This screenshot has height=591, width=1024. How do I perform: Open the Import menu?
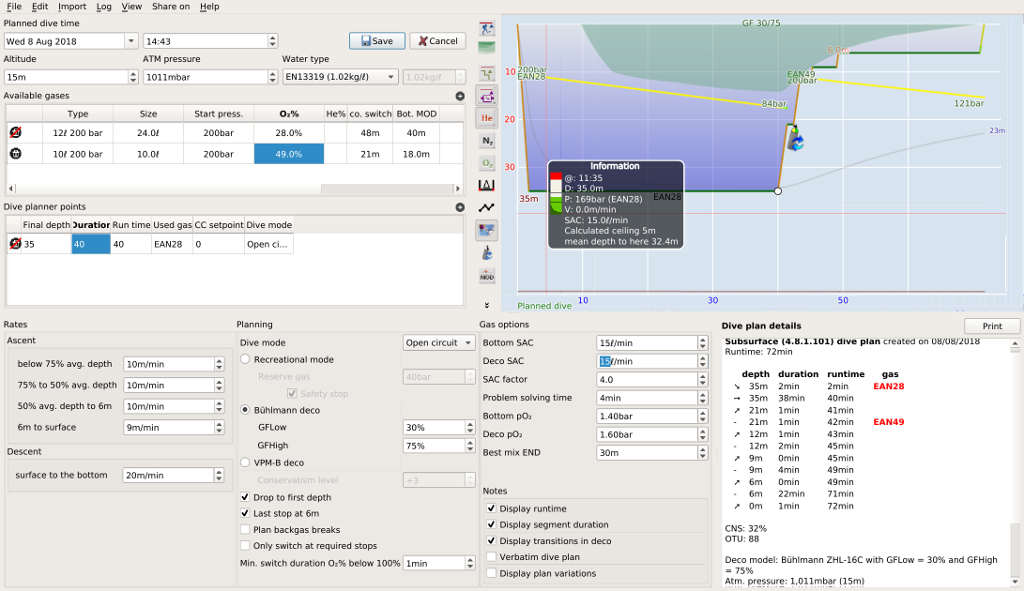tap(70, 7)
